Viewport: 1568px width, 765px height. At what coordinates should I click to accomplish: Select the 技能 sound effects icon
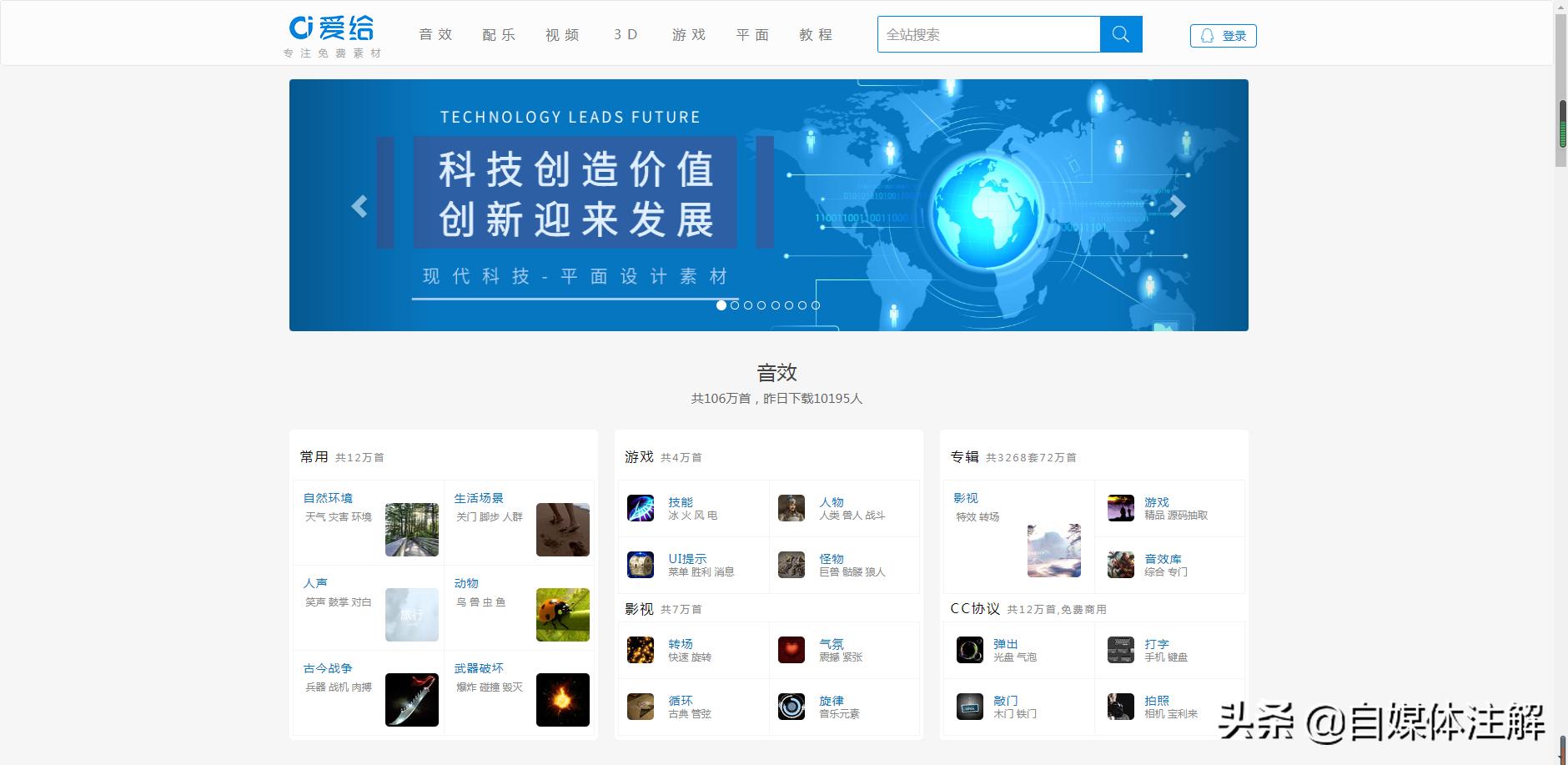641,509
